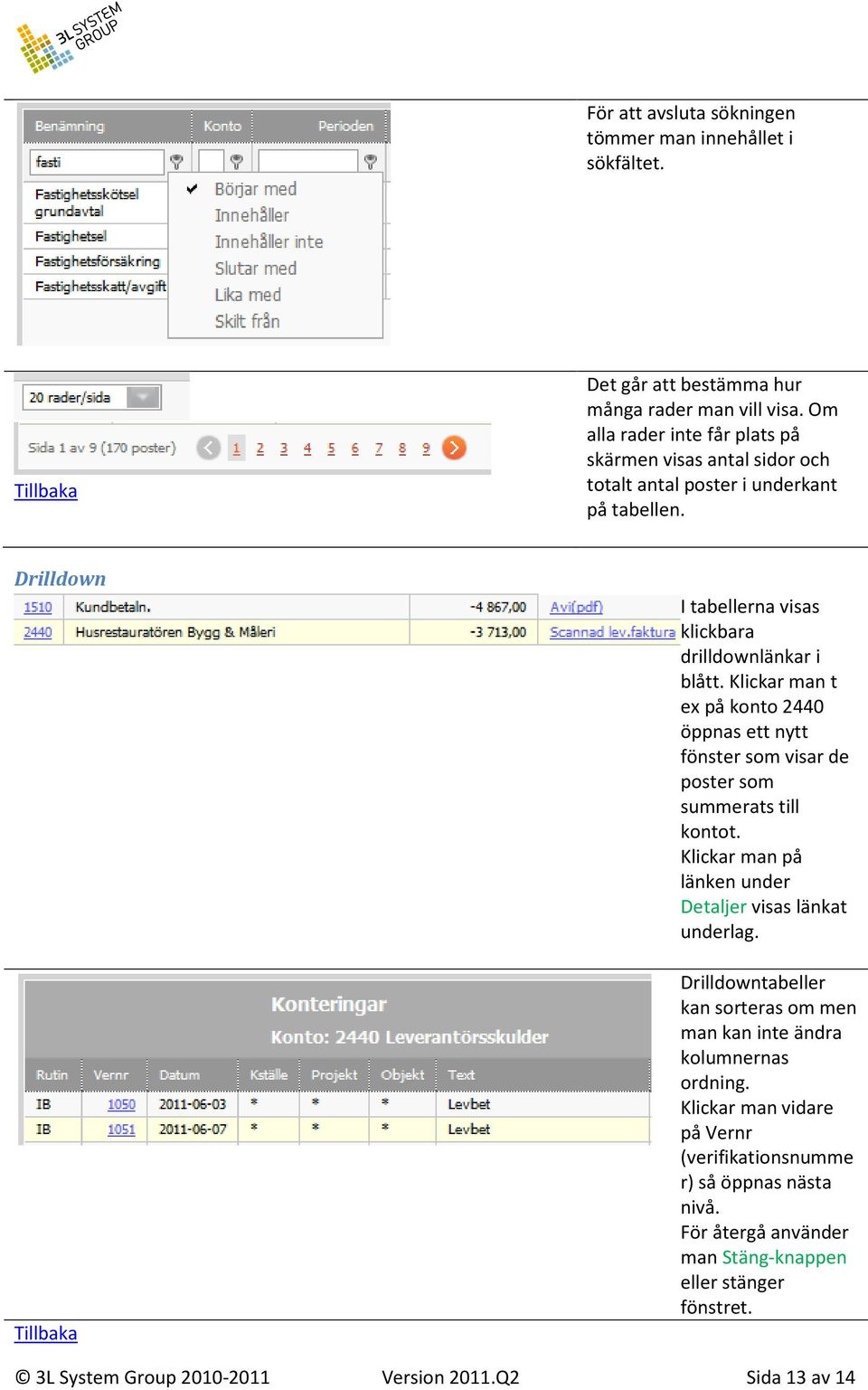Go to page 4 in the pager
Image resolution: width=868 pixels, height=1390 pixels.
coord(307,448)
